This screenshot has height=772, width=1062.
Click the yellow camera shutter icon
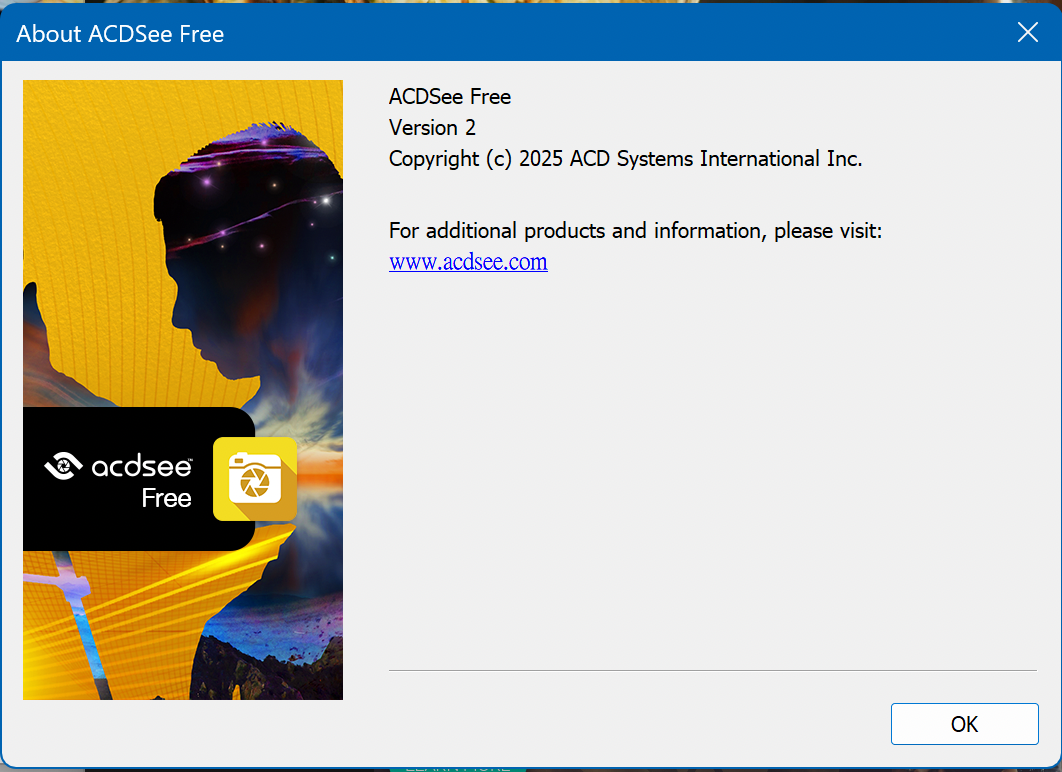pos(255,479)
